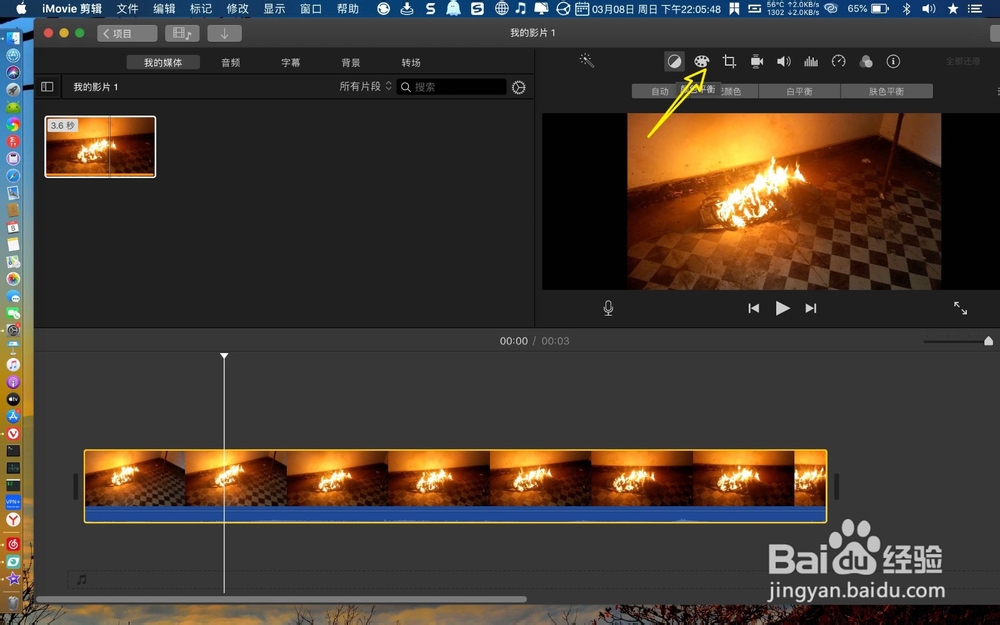The height and width of the screenshot is (625, 1000).
Task: Open the 所有片段 filter dropdown
Action: click(365, 86)
